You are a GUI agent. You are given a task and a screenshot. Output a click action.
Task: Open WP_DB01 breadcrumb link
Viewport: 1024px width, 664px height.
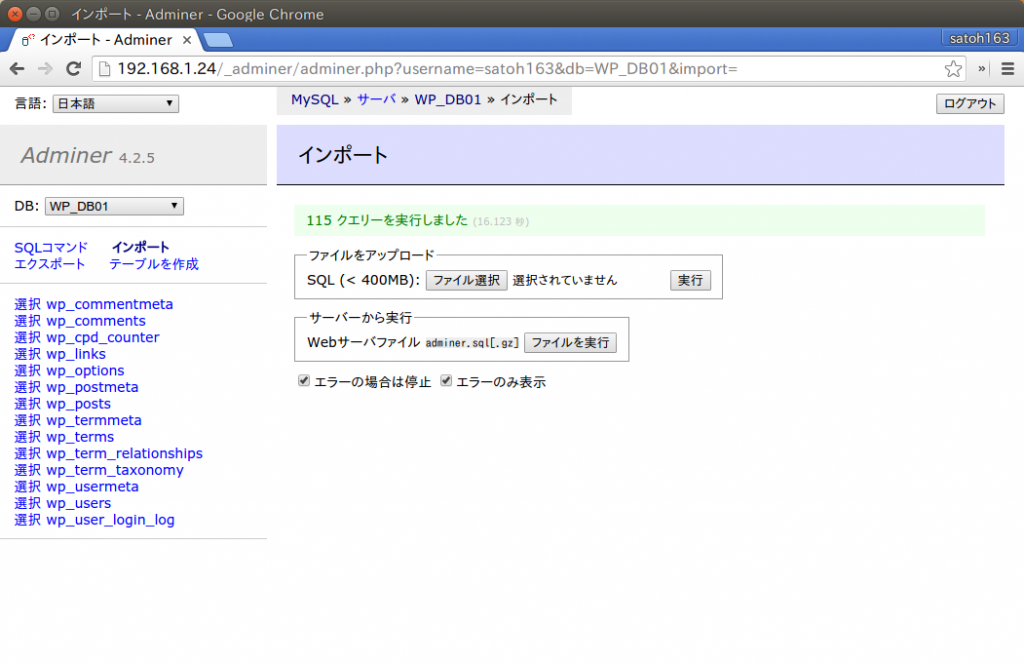[x=447, y=100]
